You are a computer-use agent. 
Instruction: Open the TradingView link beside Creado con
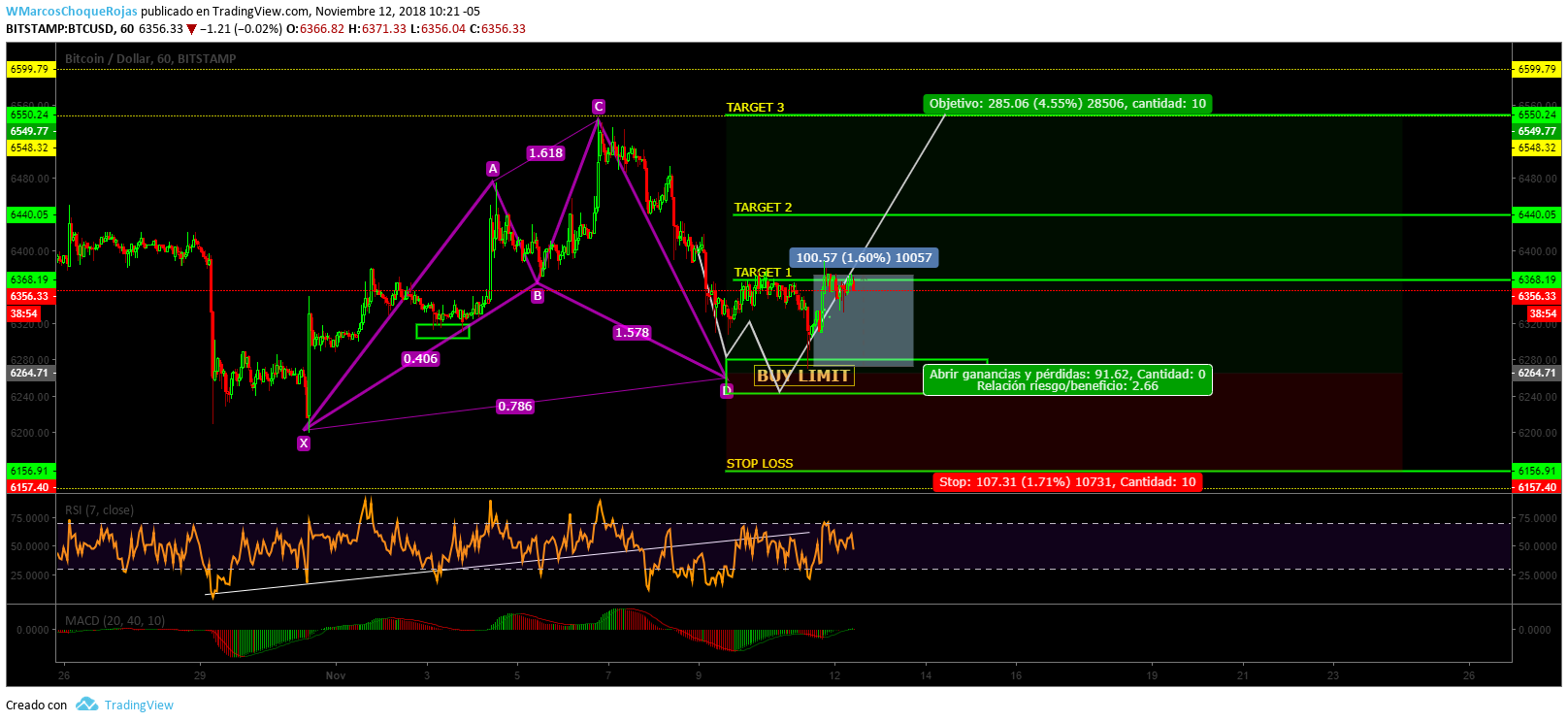(x=139, y=706)
